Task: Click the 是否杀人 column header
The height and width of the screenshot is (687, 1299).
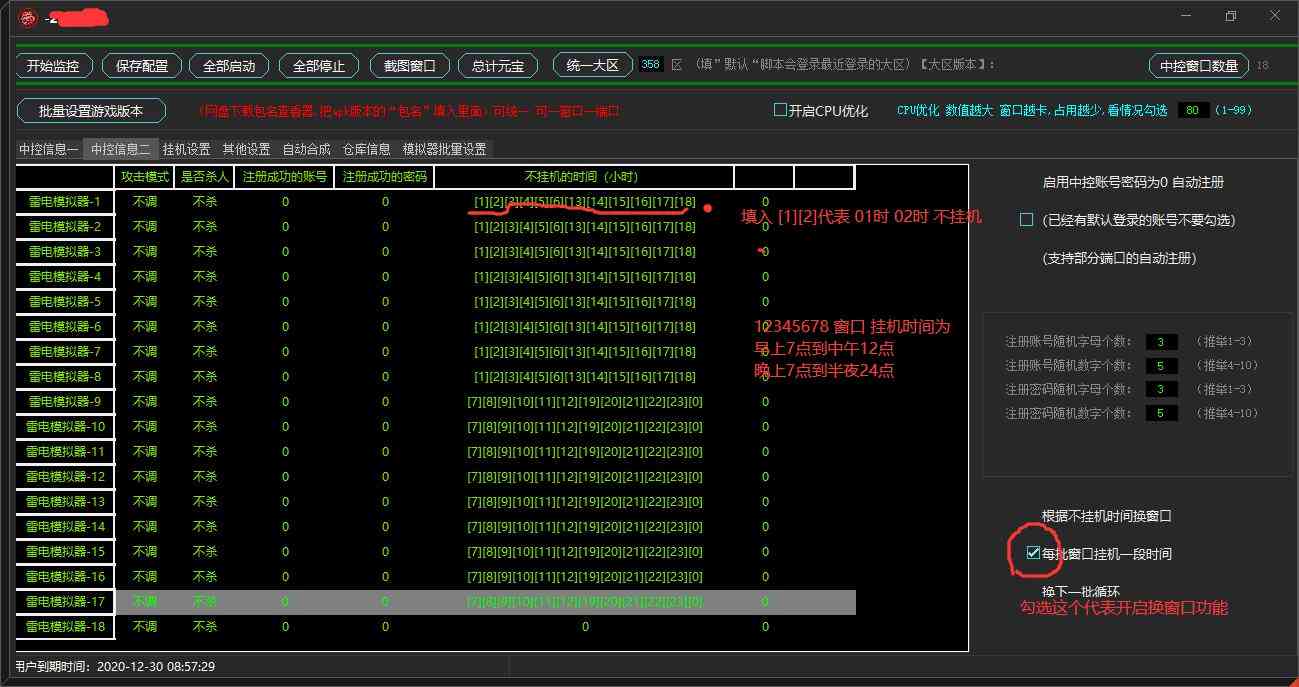Action: point(205,177)
